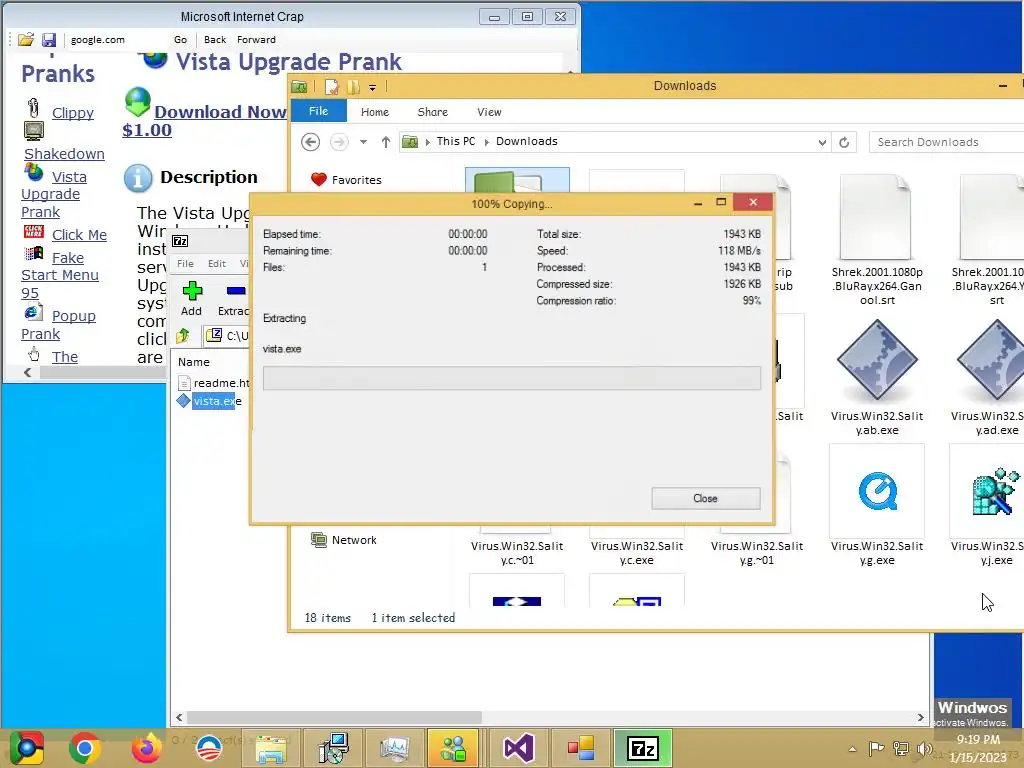Select Favorites in the navigation pane
Image resolution: width=1024 pixels, height=768 pixels.
347,180
